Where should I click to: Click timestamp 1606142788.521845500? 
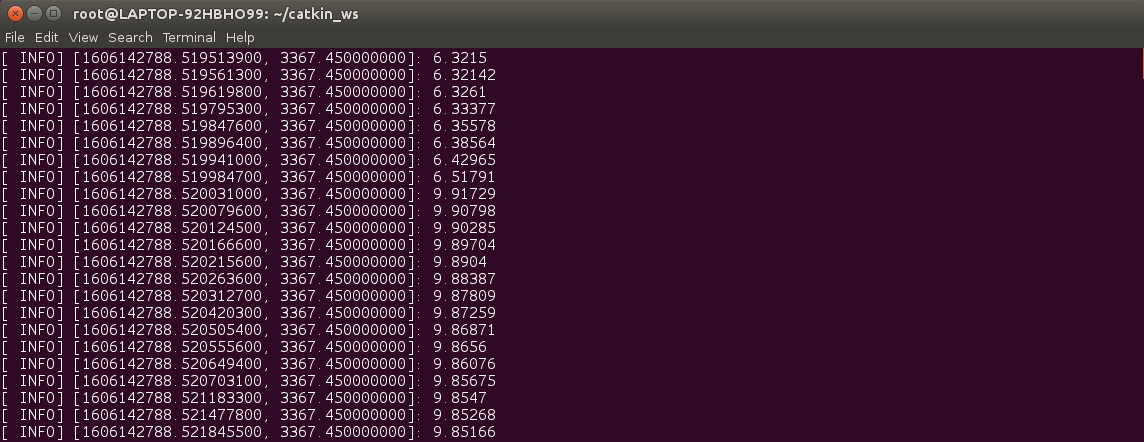tap(174, 432)
